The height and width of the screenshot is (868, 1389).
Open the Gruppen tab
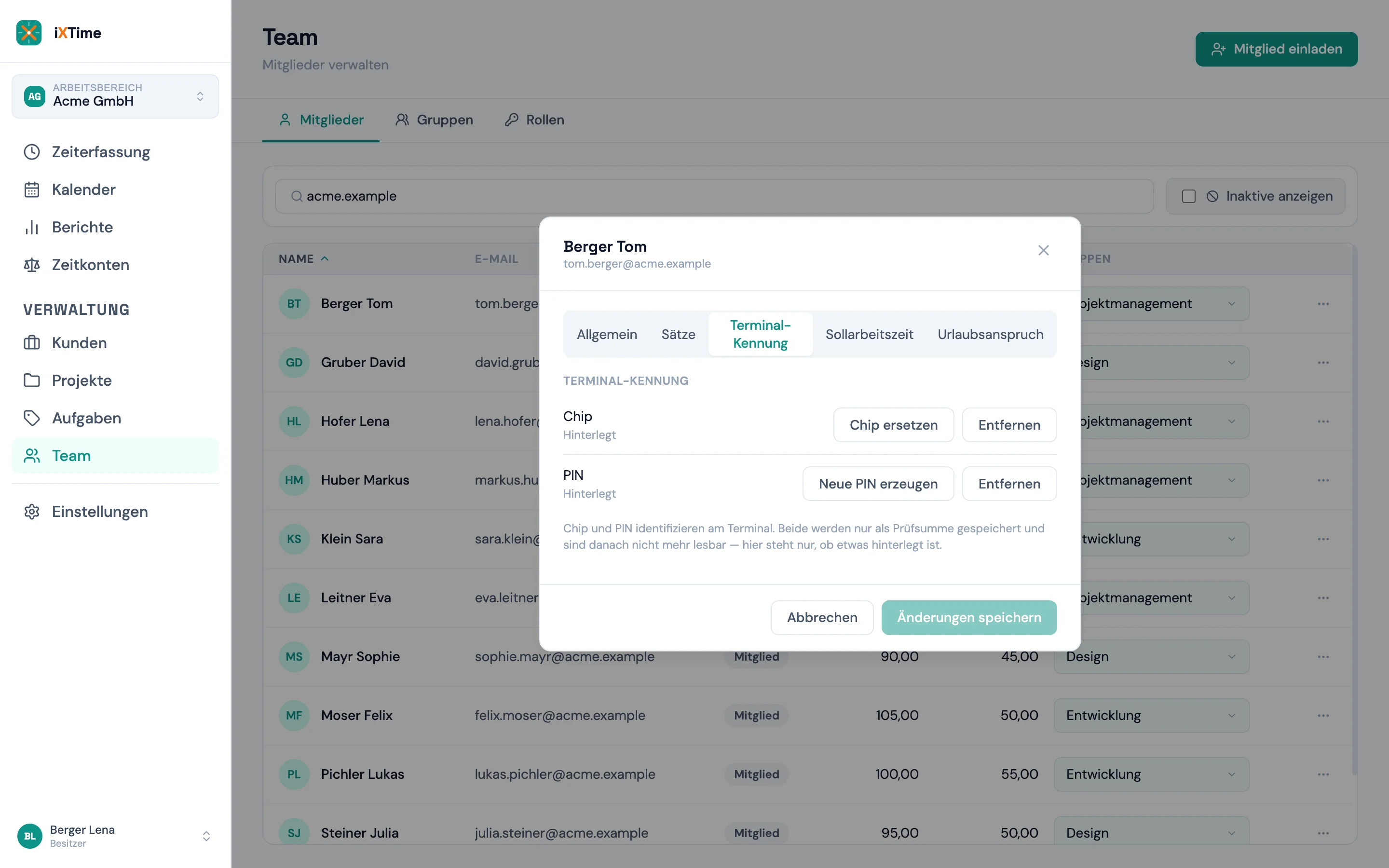pyautogui.click(x=434, y=120)
